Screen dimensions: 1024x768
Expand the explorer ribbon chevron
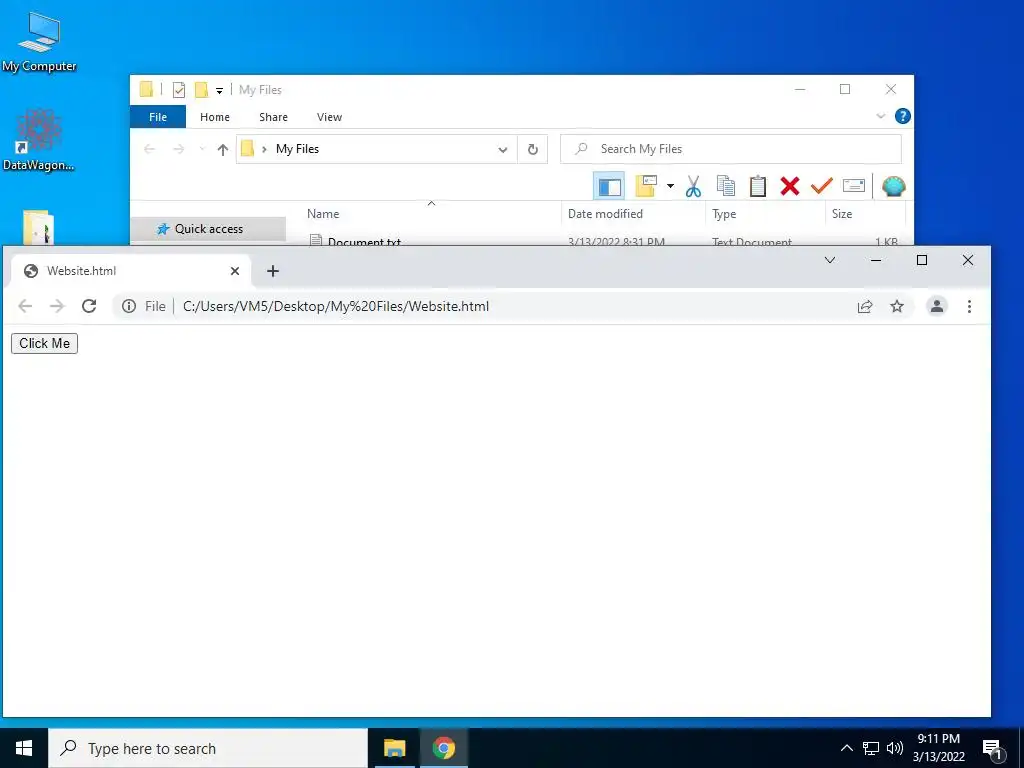880,116
